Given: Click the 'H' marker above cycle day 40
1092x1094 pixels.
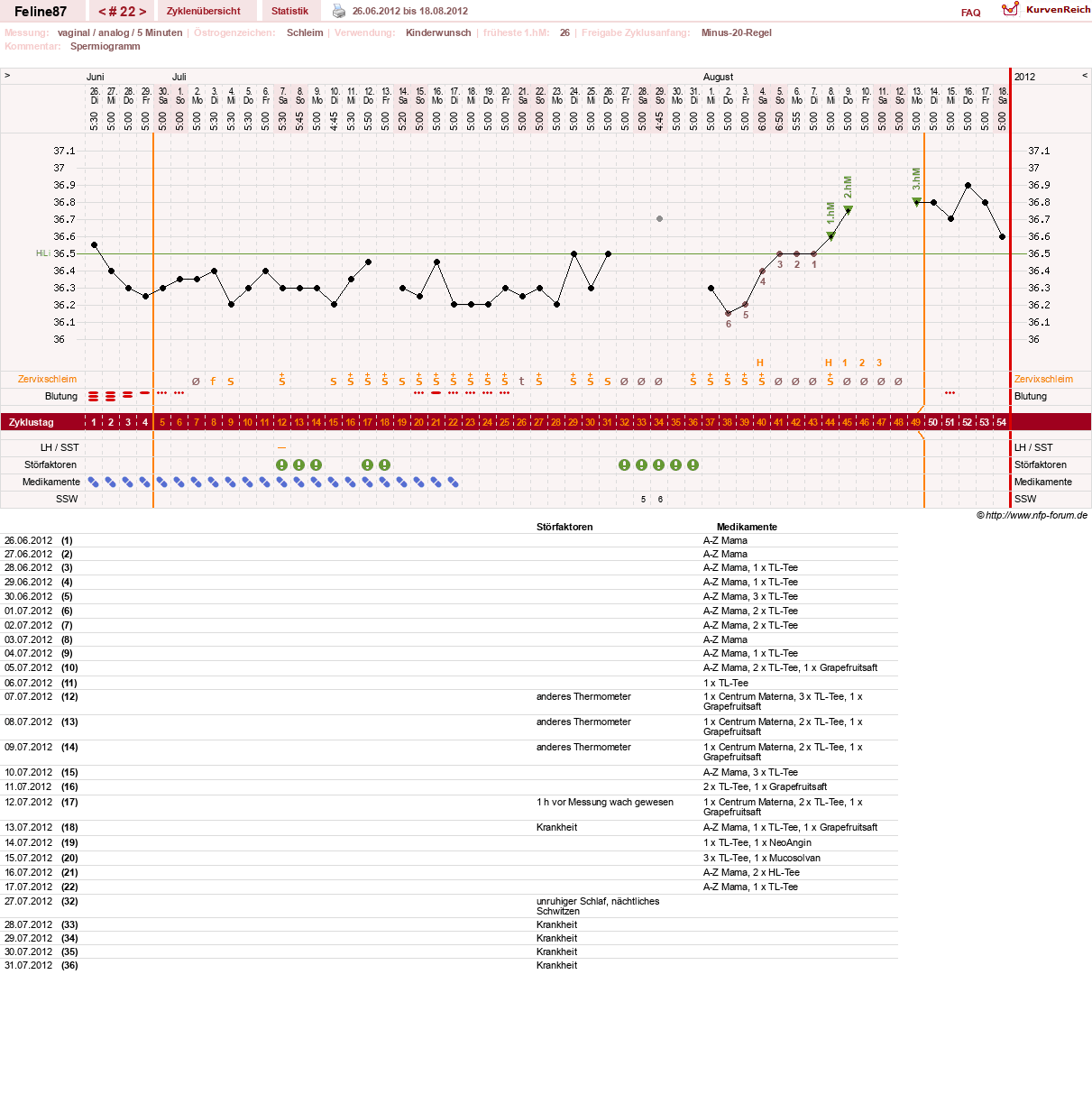Looking at the screenshot, I should coord(760,363).
